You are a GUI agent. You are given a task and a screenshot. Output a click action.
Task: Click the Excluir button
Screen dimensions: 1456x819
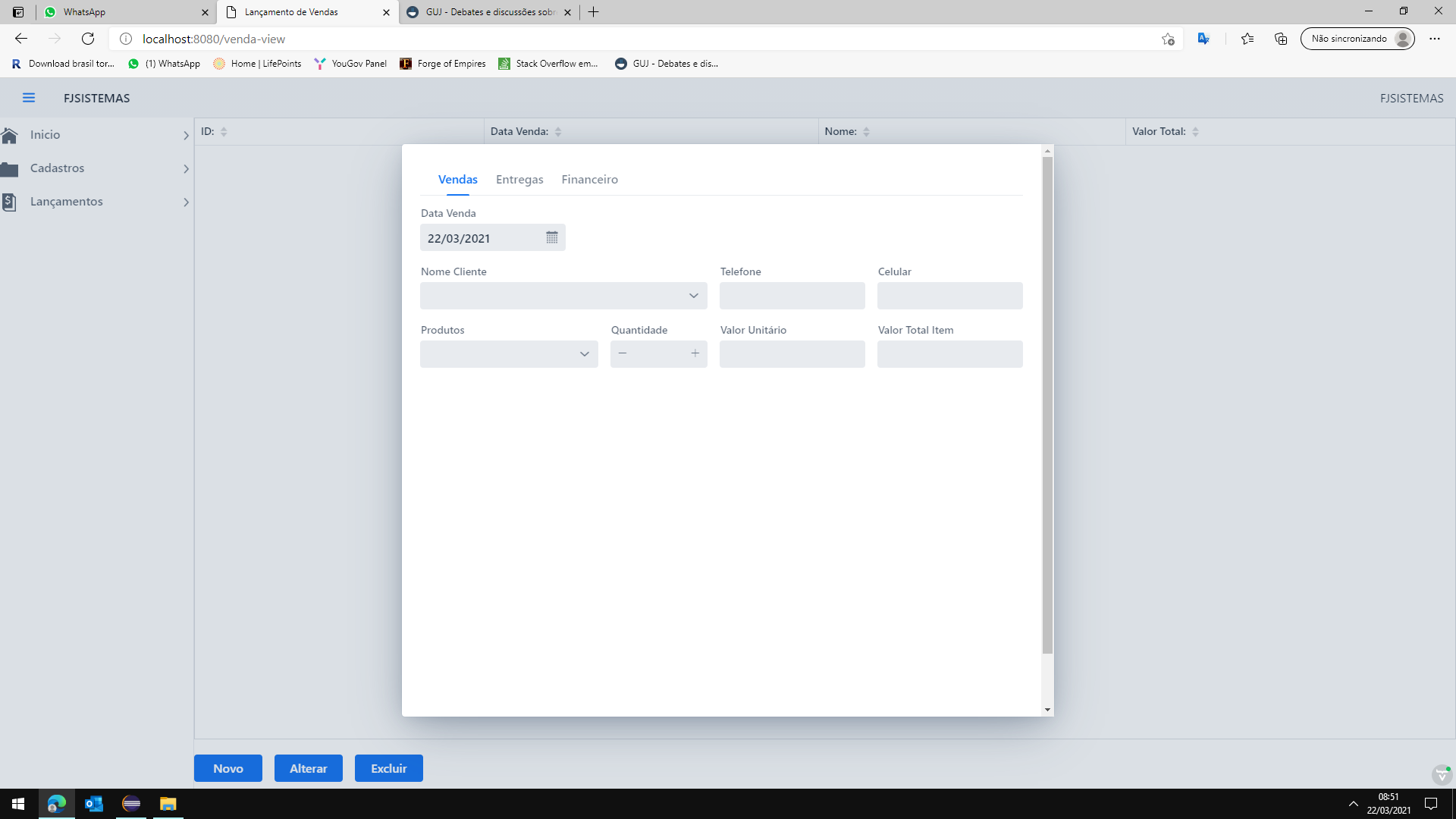[x=388, y=768]
